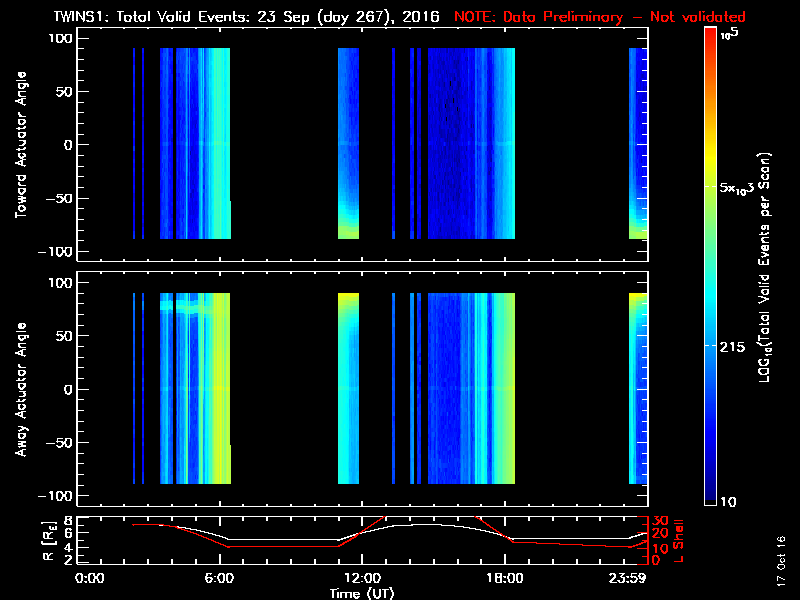
Task: Click the 'Away Actuator Angle' axis label
Action: click(x=20, y=389)
